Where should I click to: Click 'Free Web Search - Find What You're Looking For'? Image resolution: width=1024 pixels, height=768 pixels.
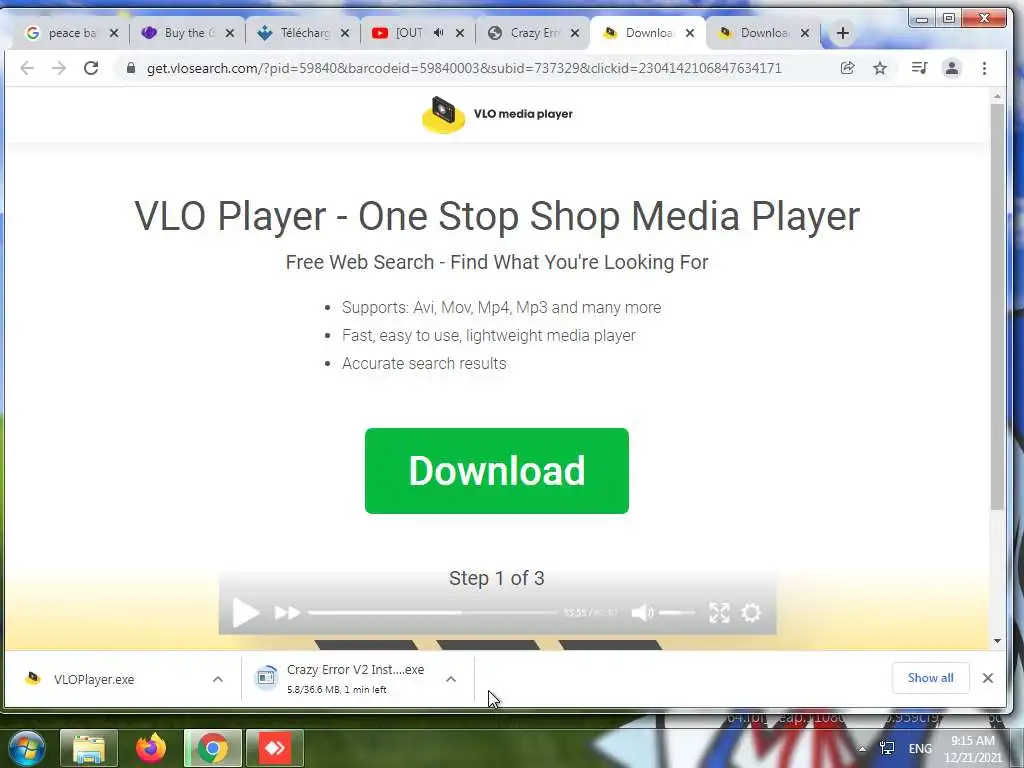click(497, 262)
